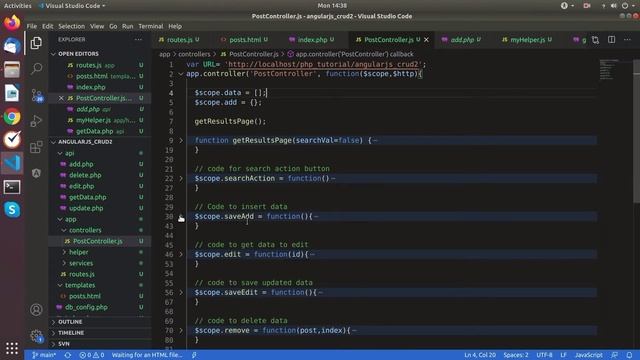
Task: Open errors and warnings count in status bar
Action: [x=92, y=355]
